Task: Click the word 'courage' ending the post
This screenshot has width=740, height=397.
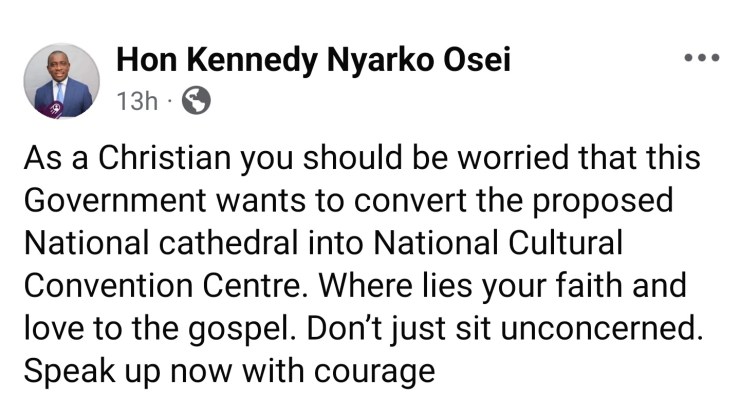Action: tap(375, 372)
